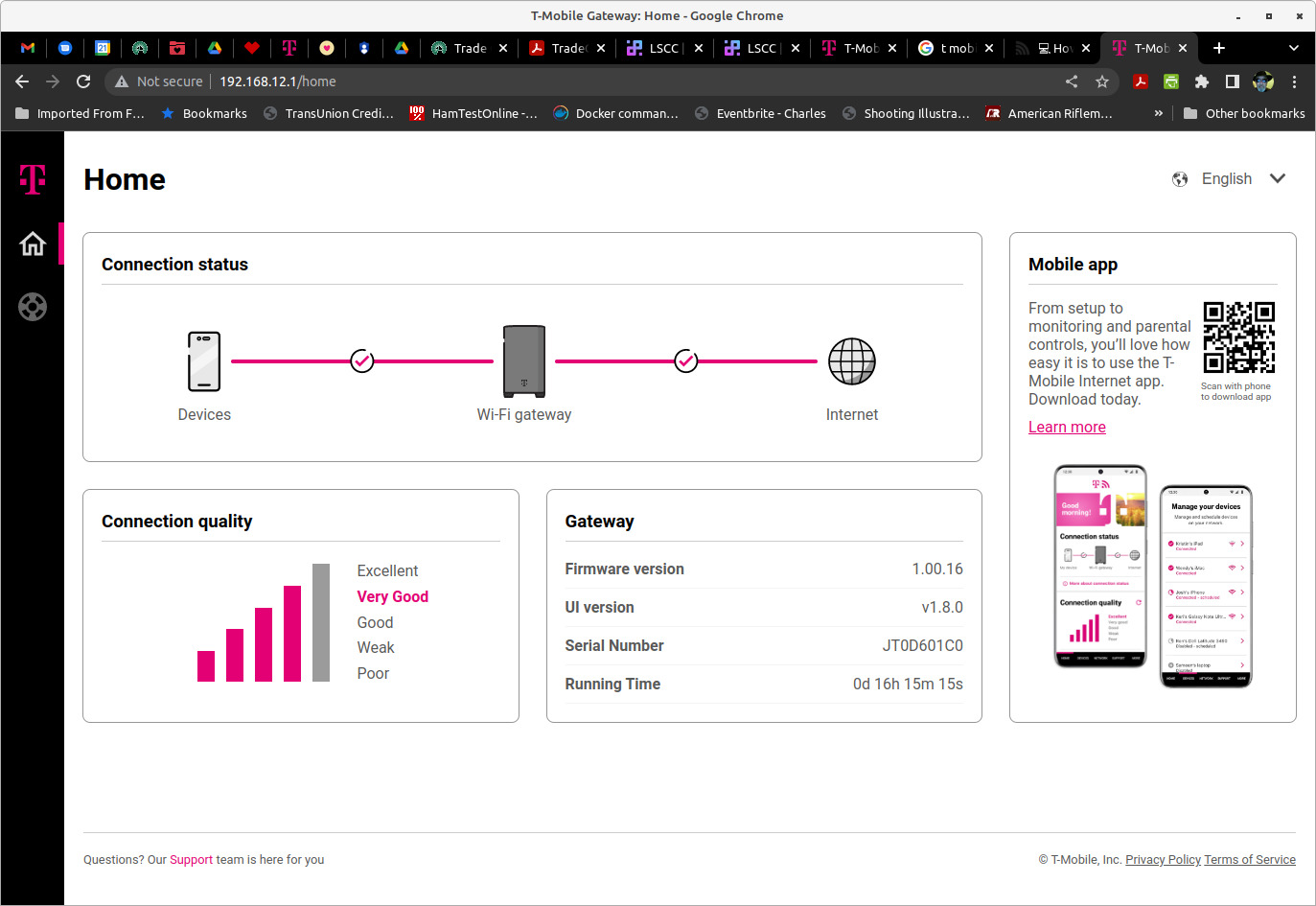Screen dimensions: 1316x906
Task: Open the HamTestOnline bookmark
Action: coord(473,113)
